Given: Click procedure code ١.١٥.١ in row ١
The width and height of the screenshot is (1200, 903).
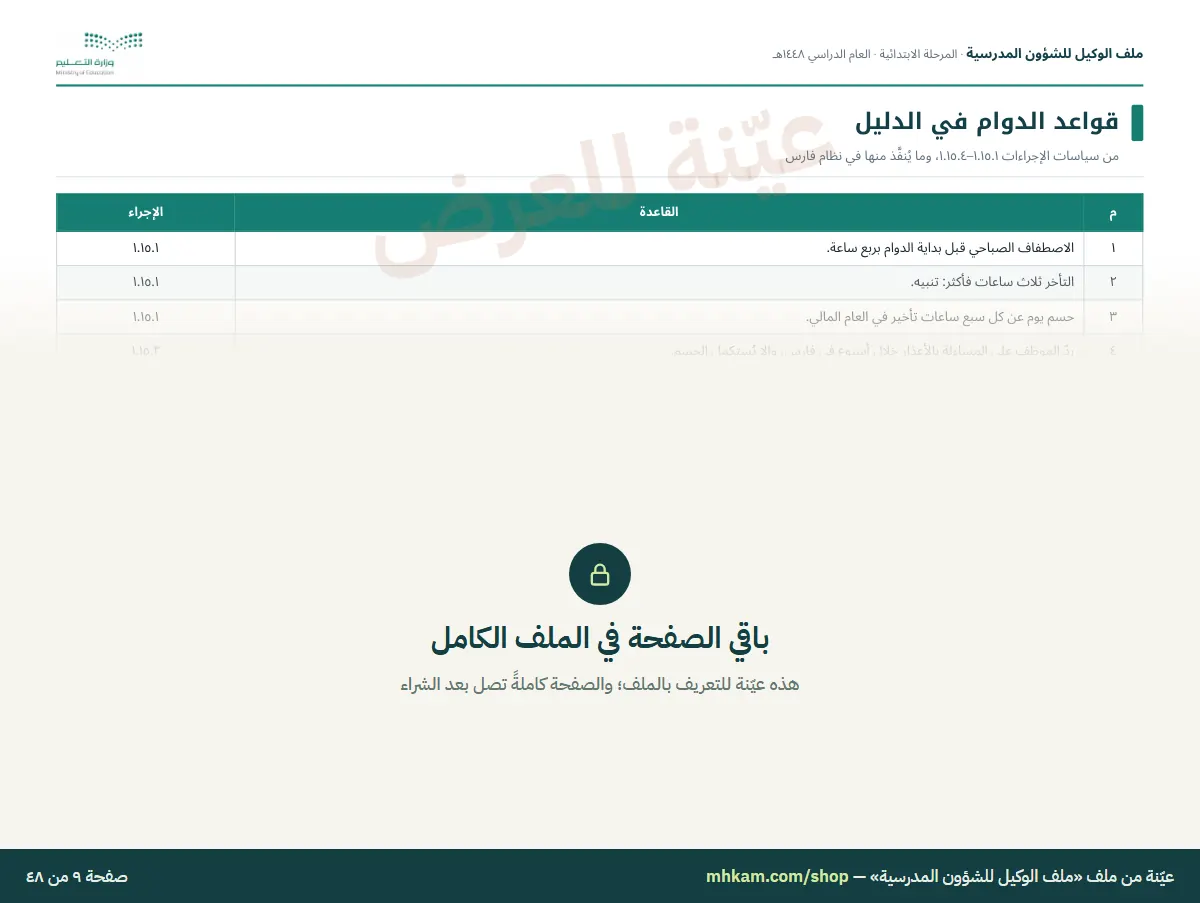Looking at the screenshot, I should 146,248.
